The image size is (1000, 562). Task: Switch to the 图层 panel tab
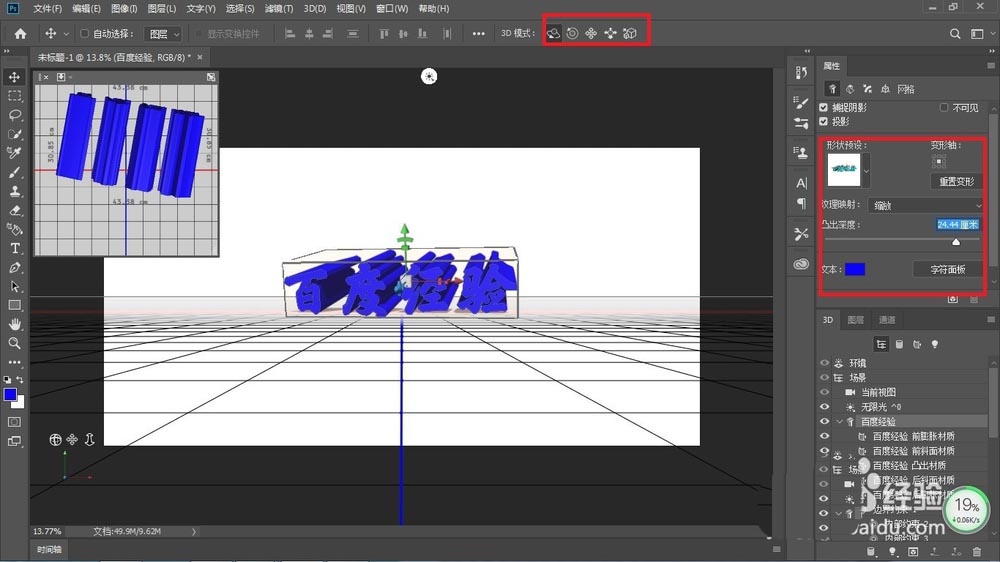pos(855,320)
